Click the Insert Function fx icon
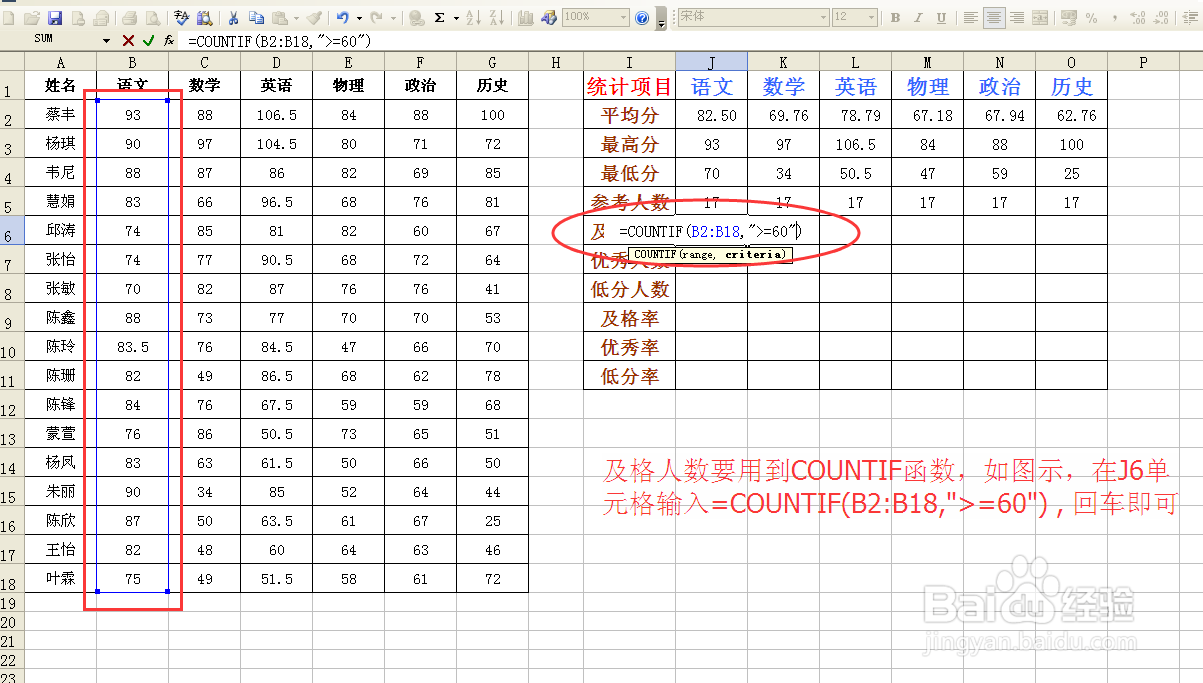The width and height of the screenshot is (1203, 683). pos(168,40)
